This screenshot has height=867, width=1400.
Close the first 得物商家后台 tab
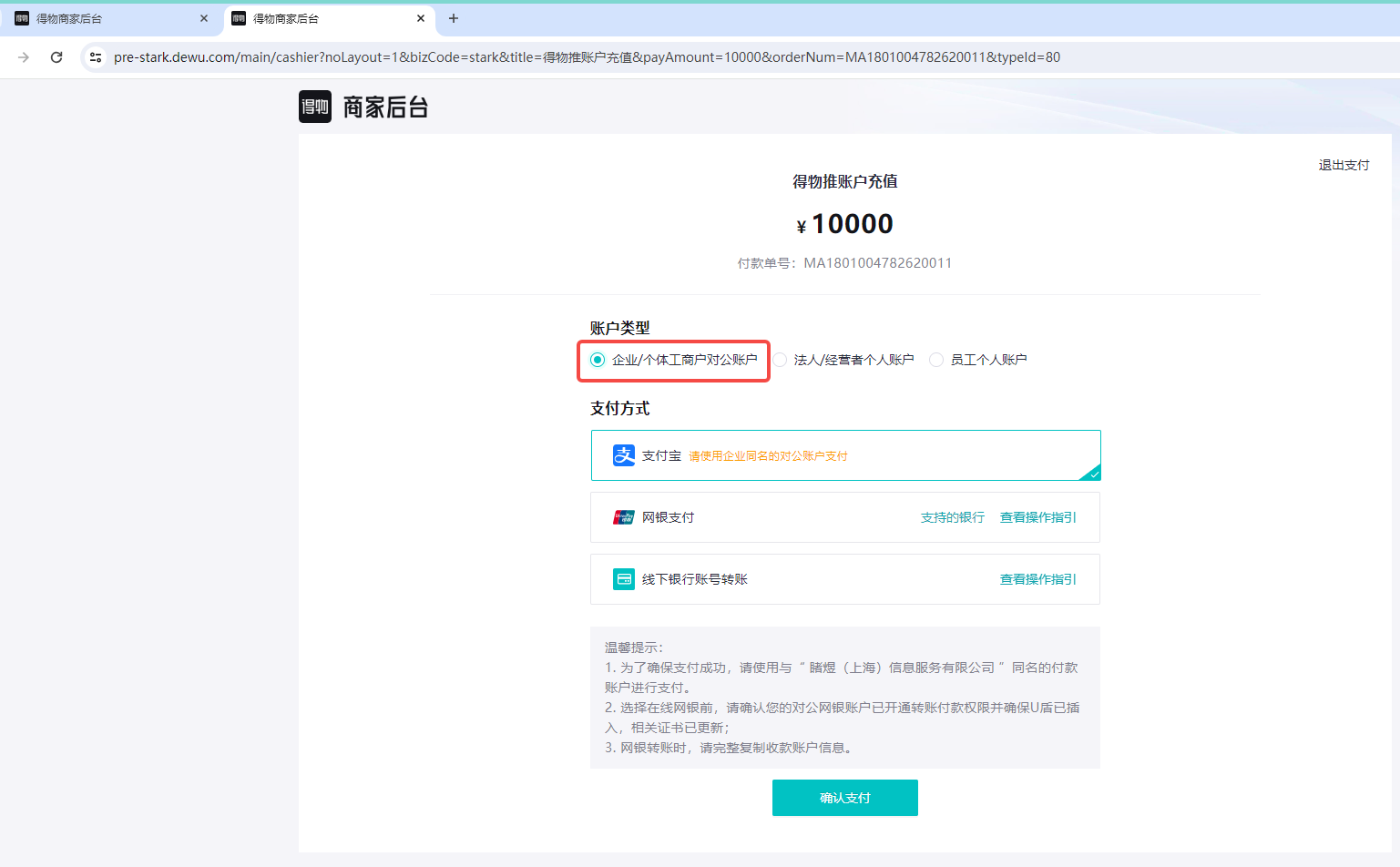pos(204,18)
